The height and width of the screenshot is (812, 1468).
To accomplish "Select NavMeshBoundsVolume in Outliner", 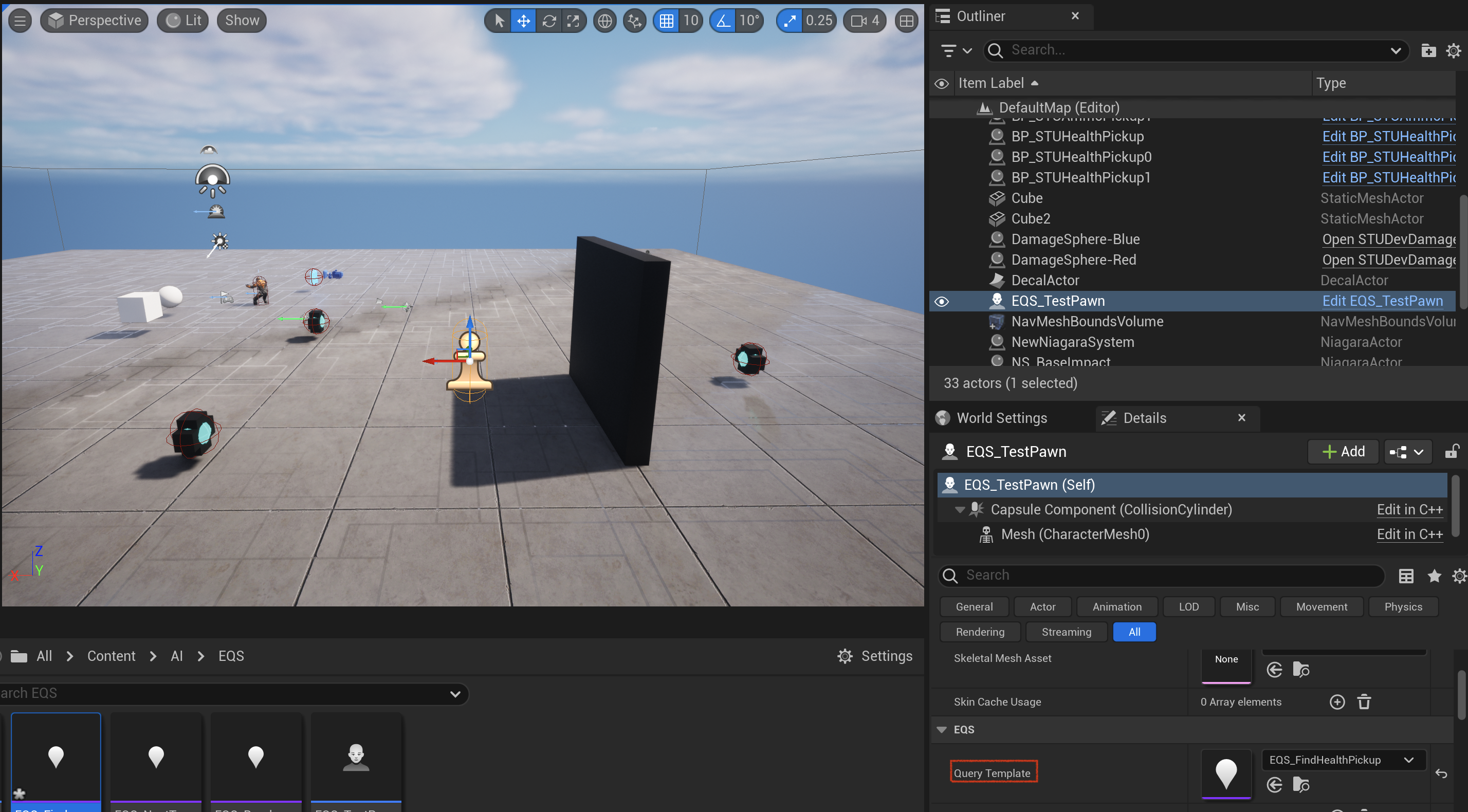I will [1087, 321].
